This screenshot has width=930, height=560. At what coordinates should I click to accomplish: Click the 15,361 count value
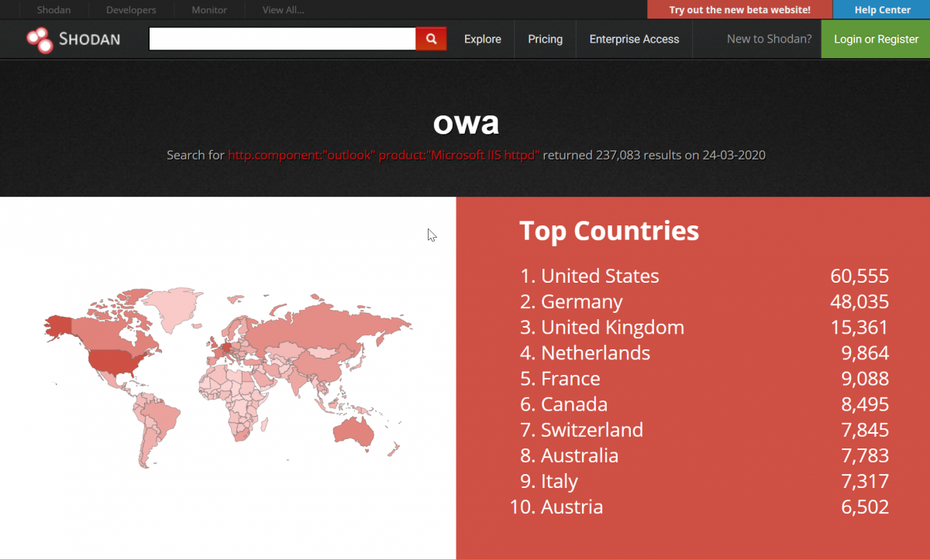point(859,327)
